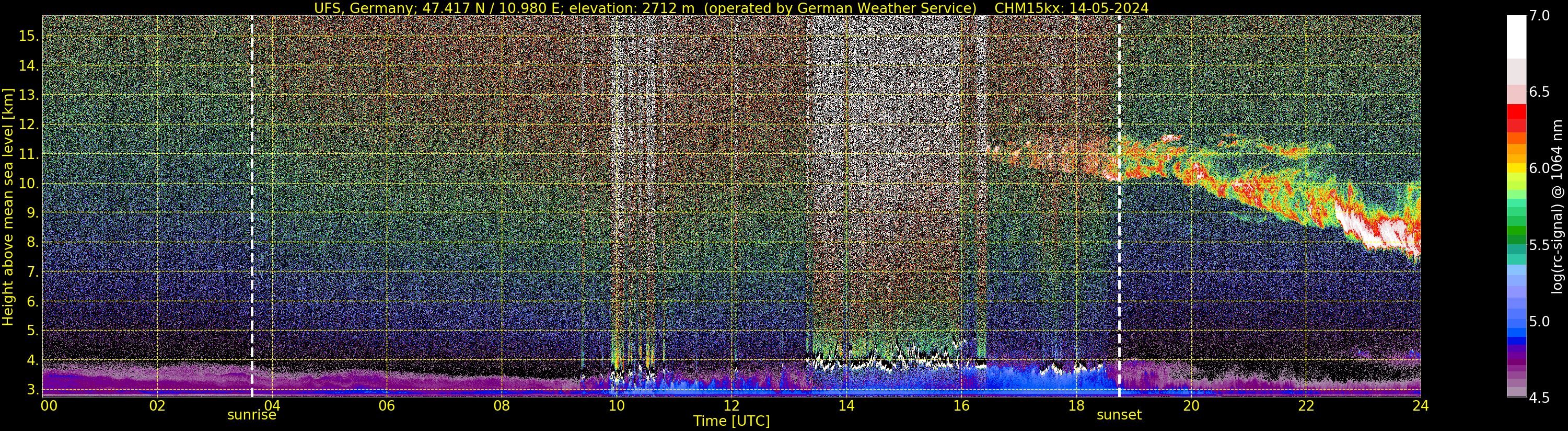Click the 14 hour tick on the time axis

[x=845, y=405]
